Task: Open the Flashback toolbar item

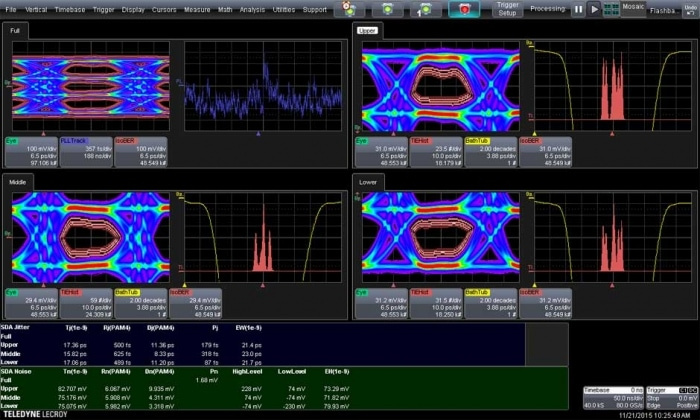Action: point(662,9)
